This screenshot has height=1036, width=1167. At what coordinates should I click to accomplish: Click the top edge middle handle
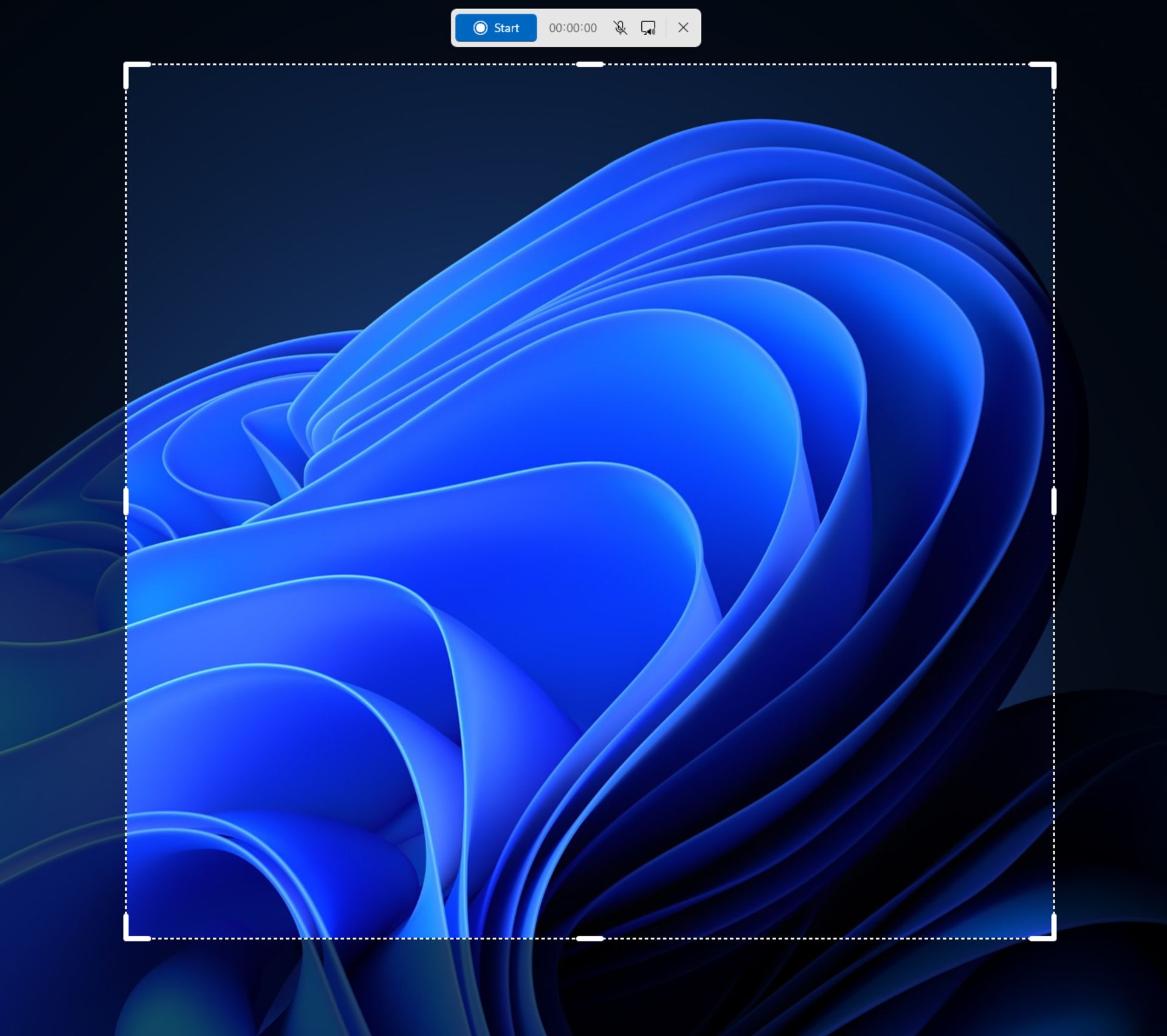[590, 64]
